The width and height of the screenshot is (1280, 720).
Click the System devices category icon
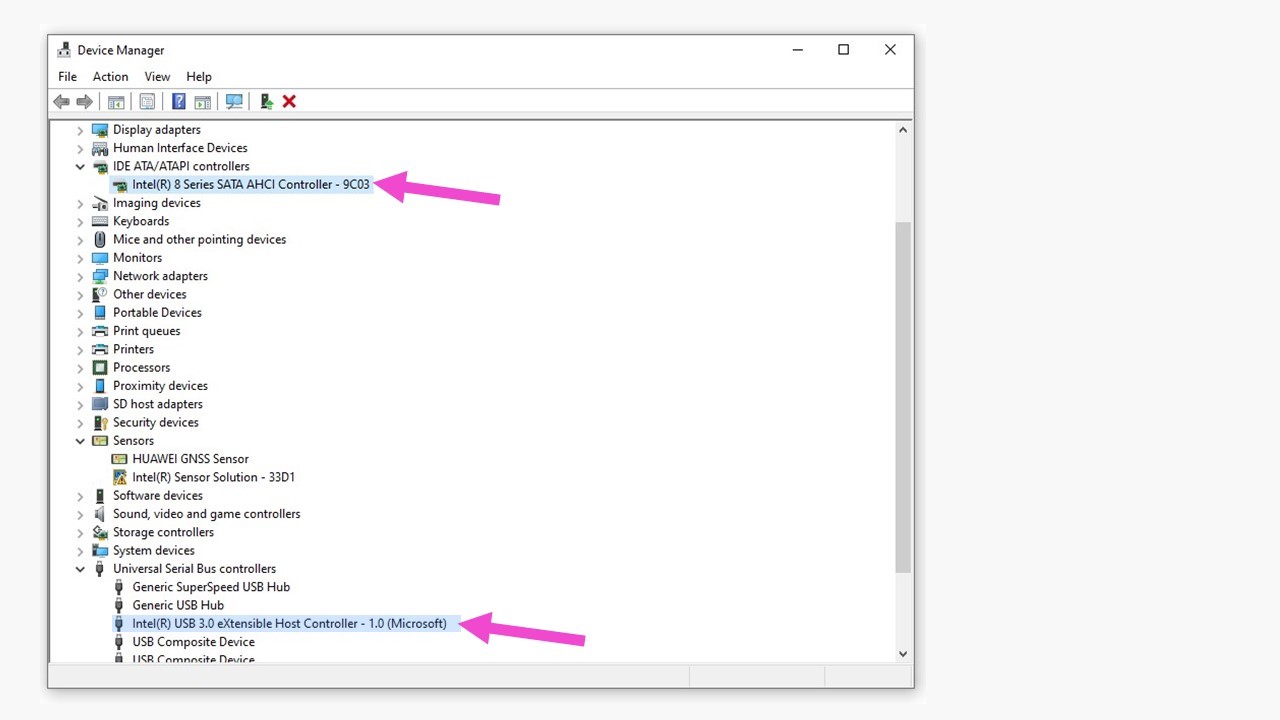click(100, 550)
